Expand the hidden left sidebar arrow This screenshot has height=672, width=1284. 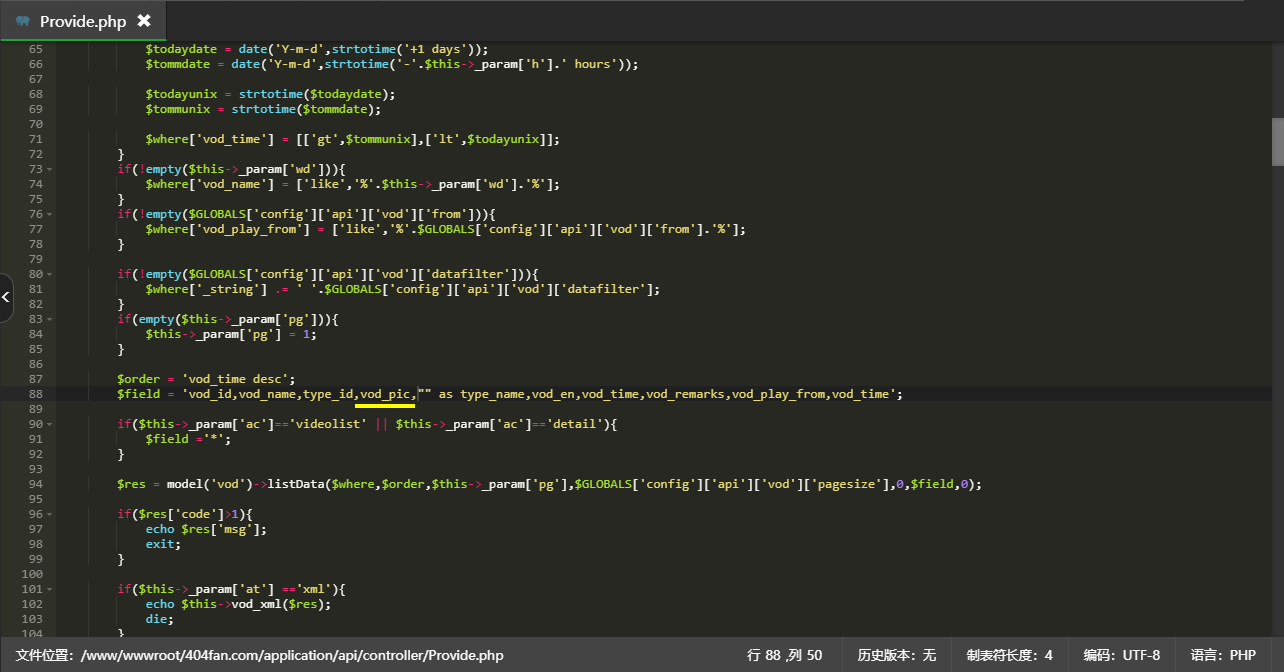point(5,297)
